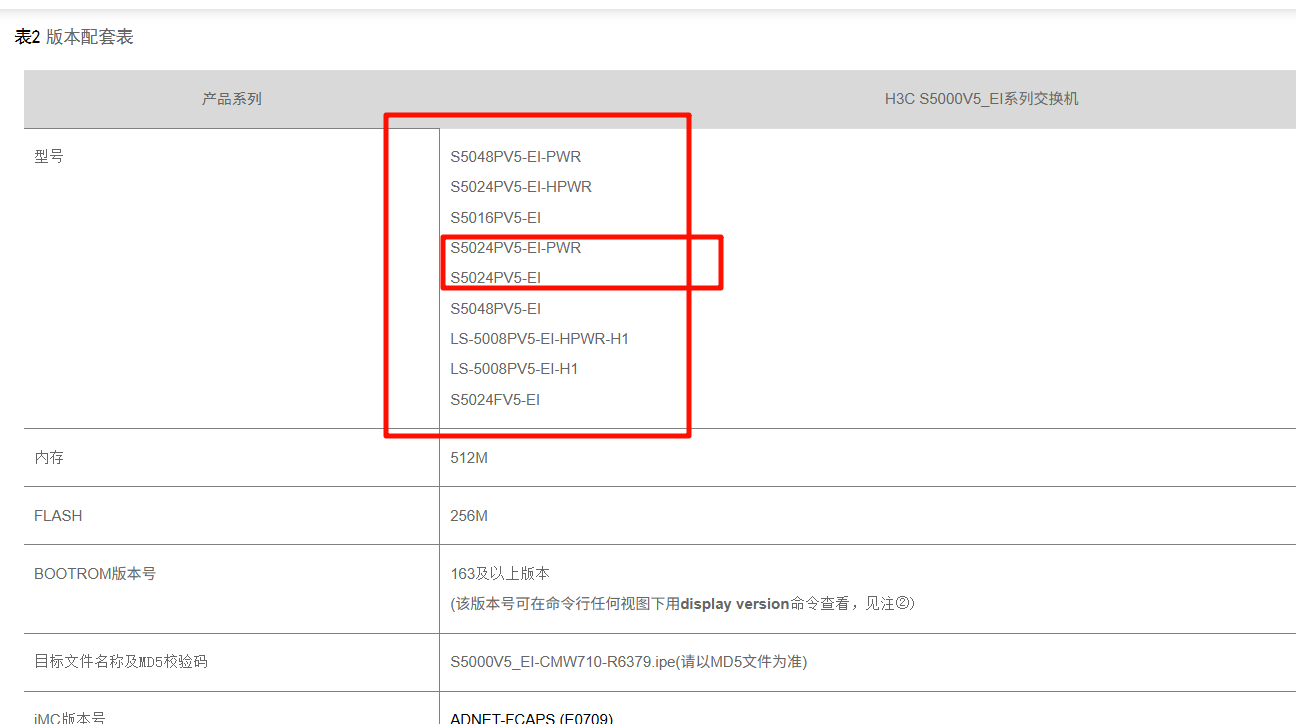The image size is (1296, 724).
Task: Click the 512M memory value
Action: click(x=469, y=458)
